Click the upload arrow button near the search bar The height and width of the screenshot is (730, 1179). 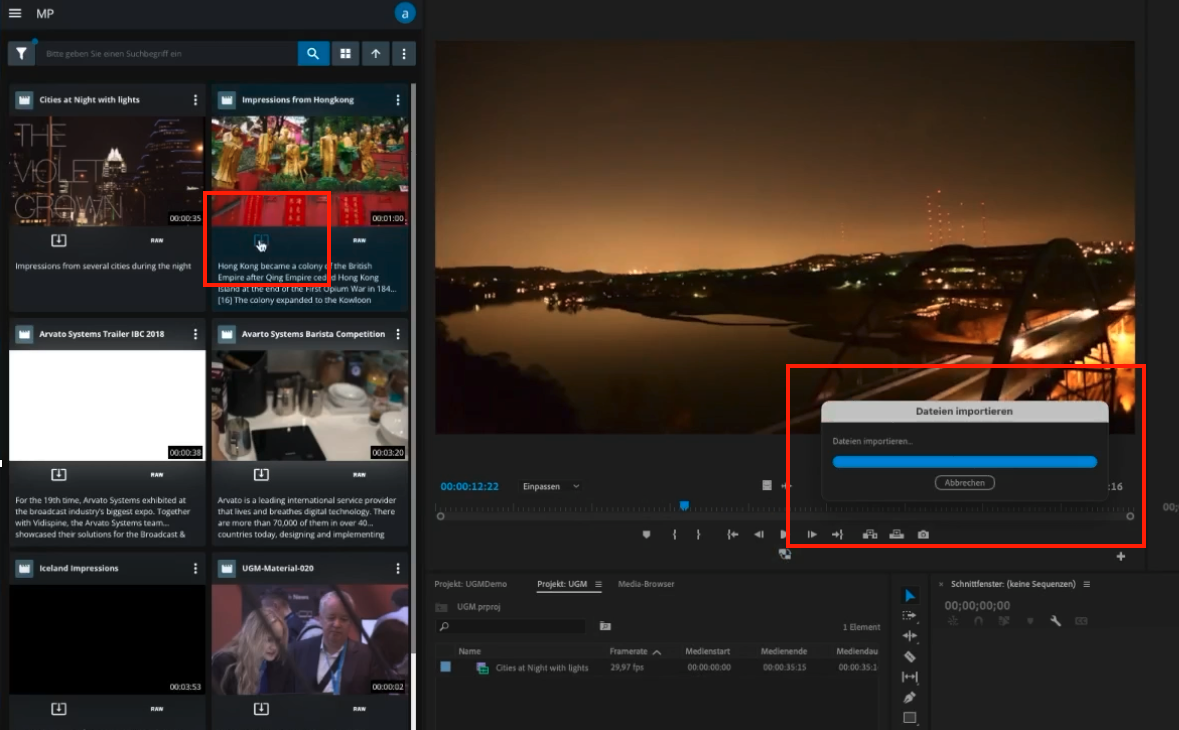[375, 52]
